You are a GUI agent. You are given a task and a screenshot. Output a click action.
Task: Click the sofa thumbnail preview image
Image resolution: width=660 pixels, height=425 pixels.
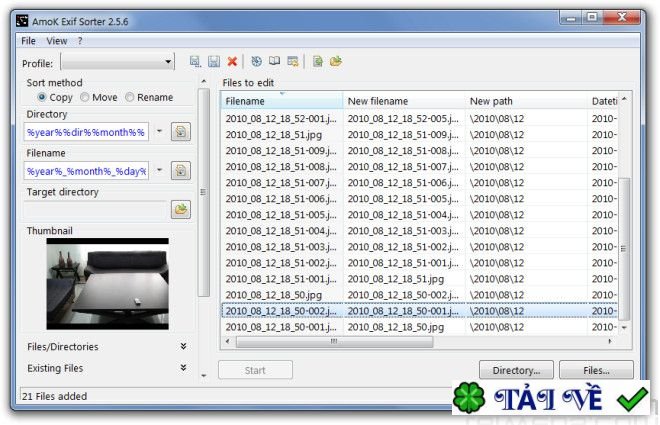click(x=107, y=284)
